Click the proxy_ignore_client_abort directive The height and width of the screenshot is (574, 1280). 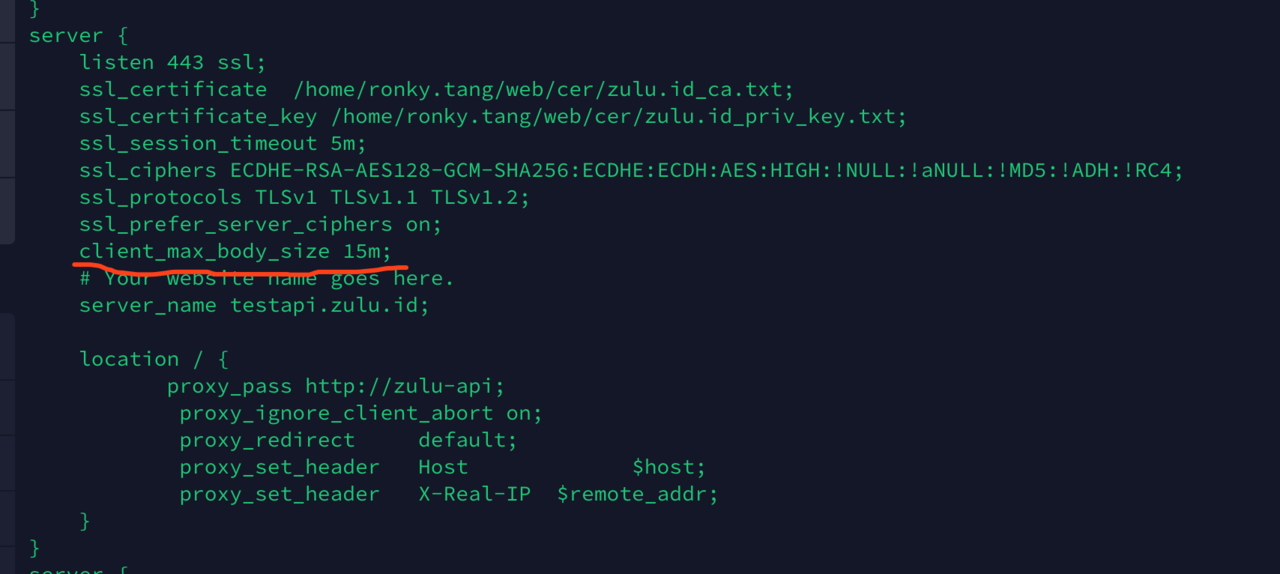(x=336, y=413)
